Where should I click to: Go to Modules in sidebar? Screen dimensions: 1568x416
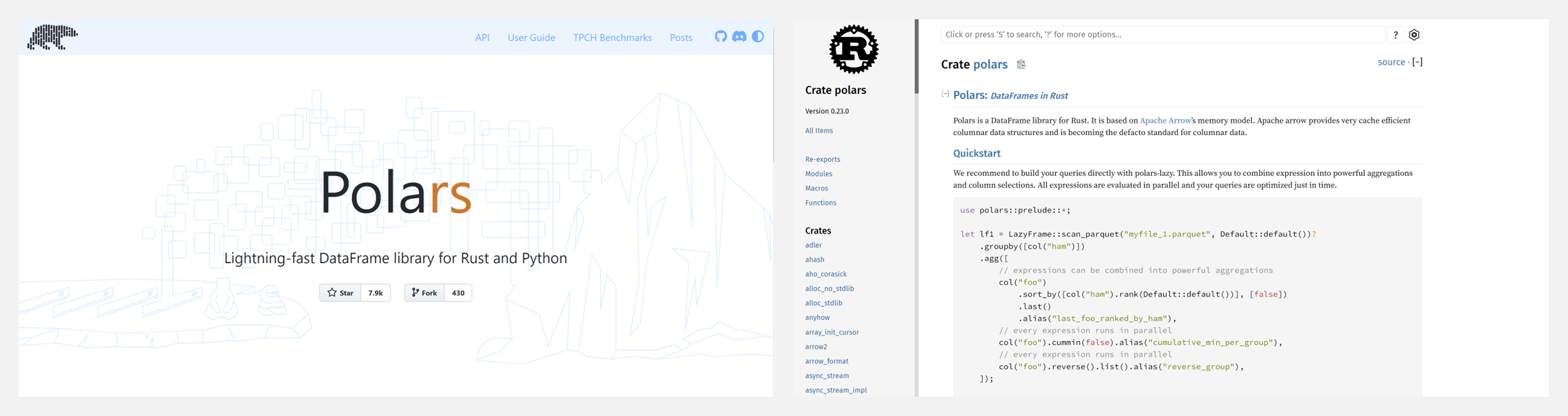coord(819,174)
